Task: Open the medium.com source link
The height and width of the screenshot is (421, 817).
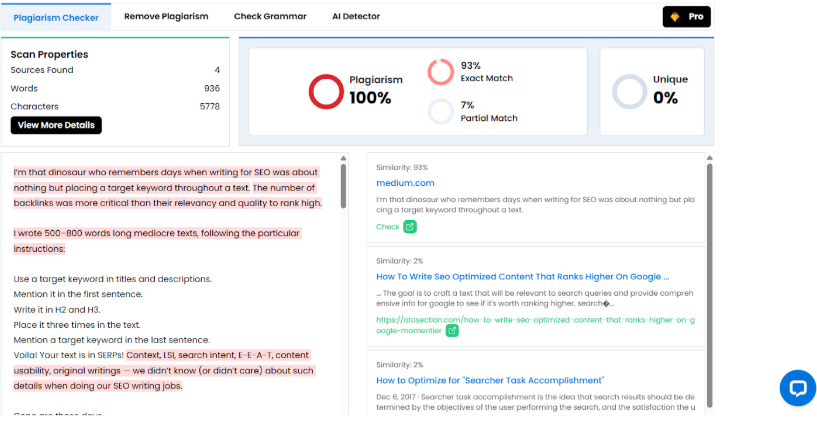Action: pyautogui.click(x=405, y=183)
